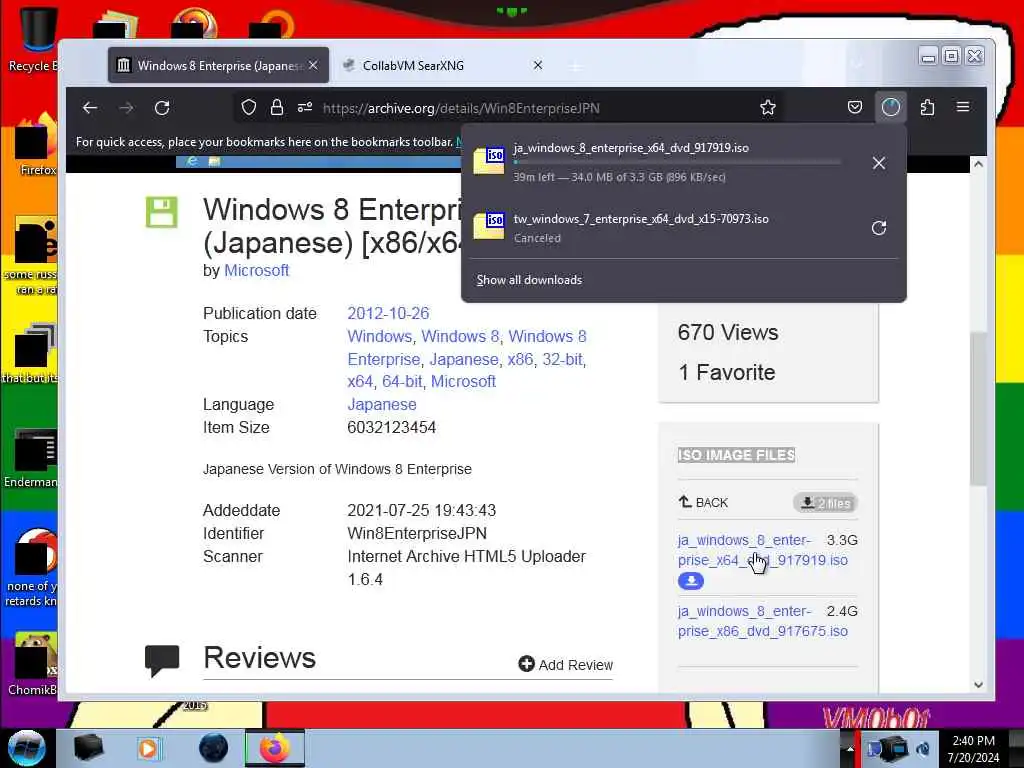
Task: Close the Windows 8 Enterprise tab
Action: 313,65
